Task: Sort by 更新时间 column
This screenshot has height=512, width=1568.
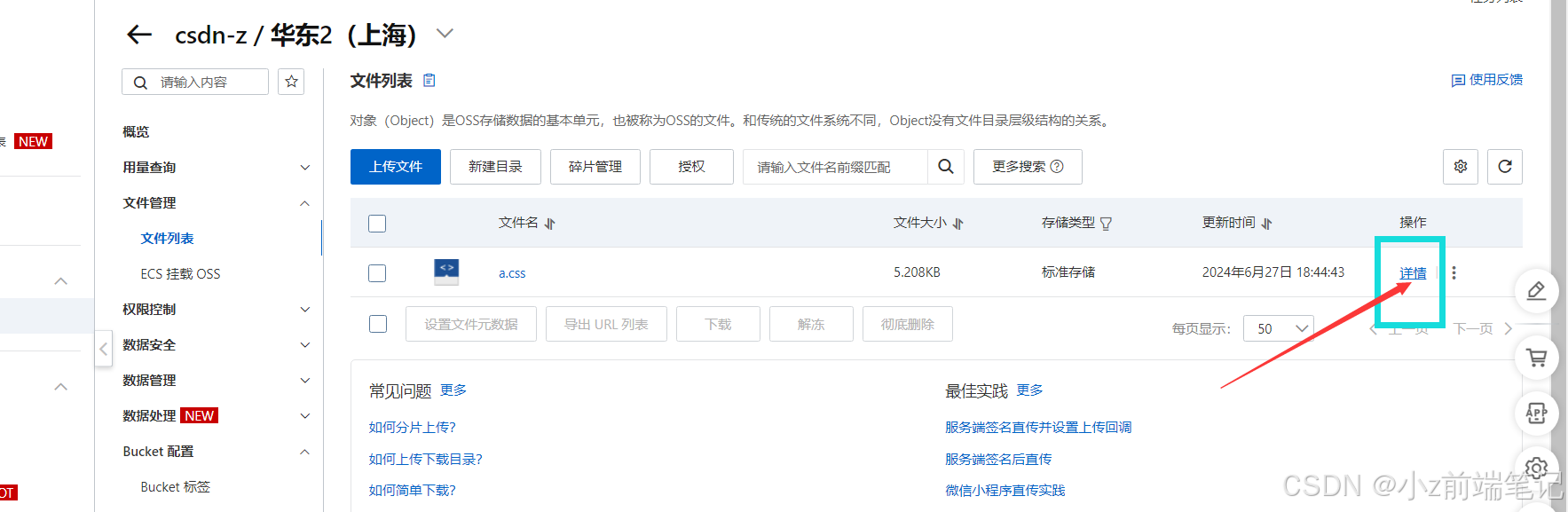Action: click(1267, 224)
